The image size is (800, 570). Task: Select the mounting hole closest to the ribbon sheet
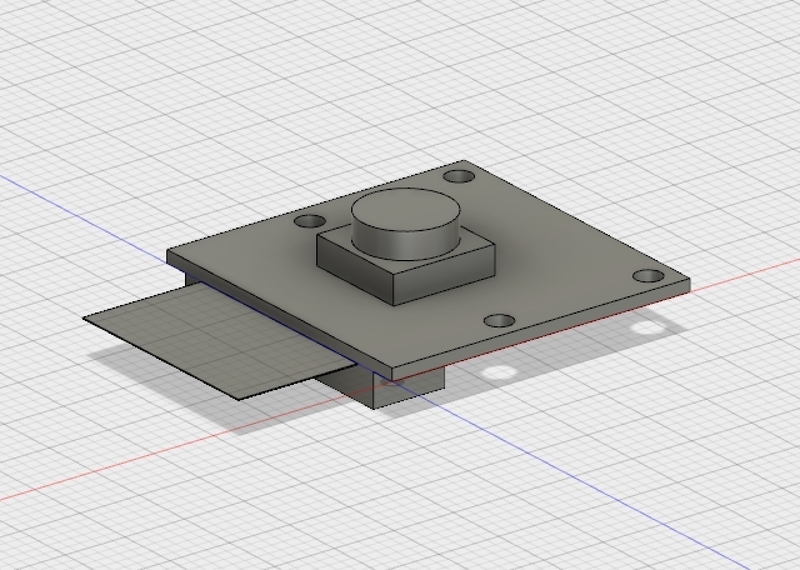[310, 222]
